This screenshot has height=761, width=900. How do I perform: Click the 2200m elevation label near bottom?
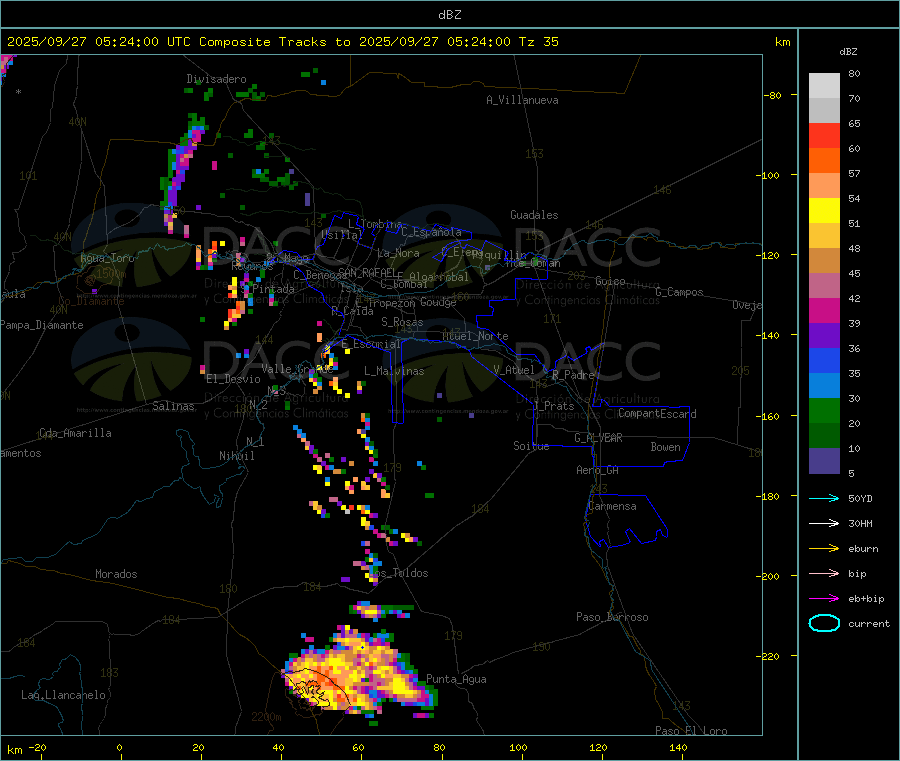266,717
